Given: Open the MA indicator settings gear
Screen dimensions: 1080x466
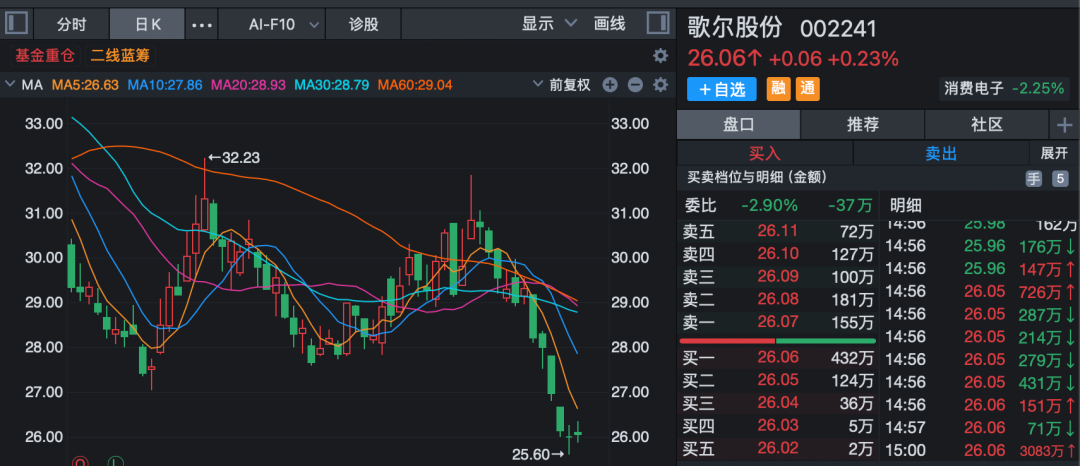Looking at the screenshot, I should tap(659, 86).
